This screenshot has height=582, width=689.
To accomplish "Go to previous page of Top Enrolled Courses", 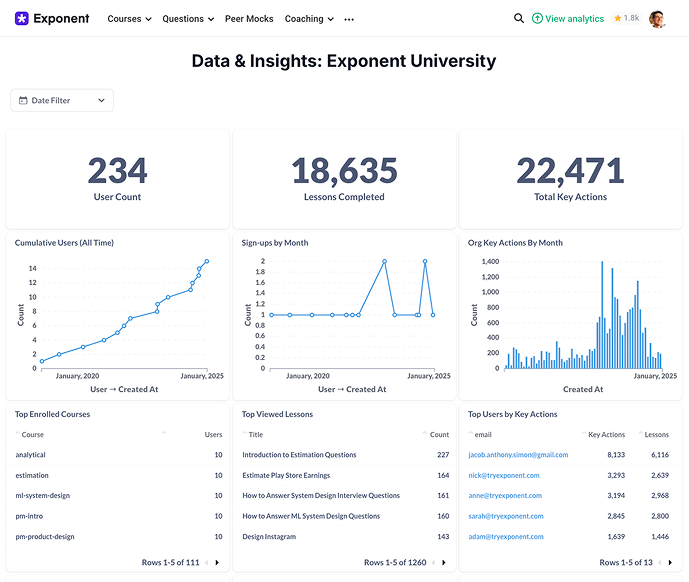I will point(207,563).
